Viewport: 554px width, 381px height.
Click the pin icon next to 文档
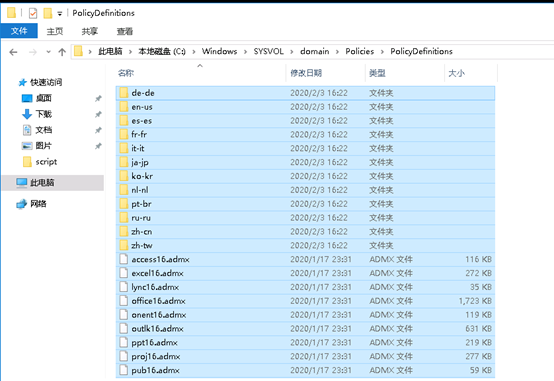pyautogui.click(x=98, y=130)
